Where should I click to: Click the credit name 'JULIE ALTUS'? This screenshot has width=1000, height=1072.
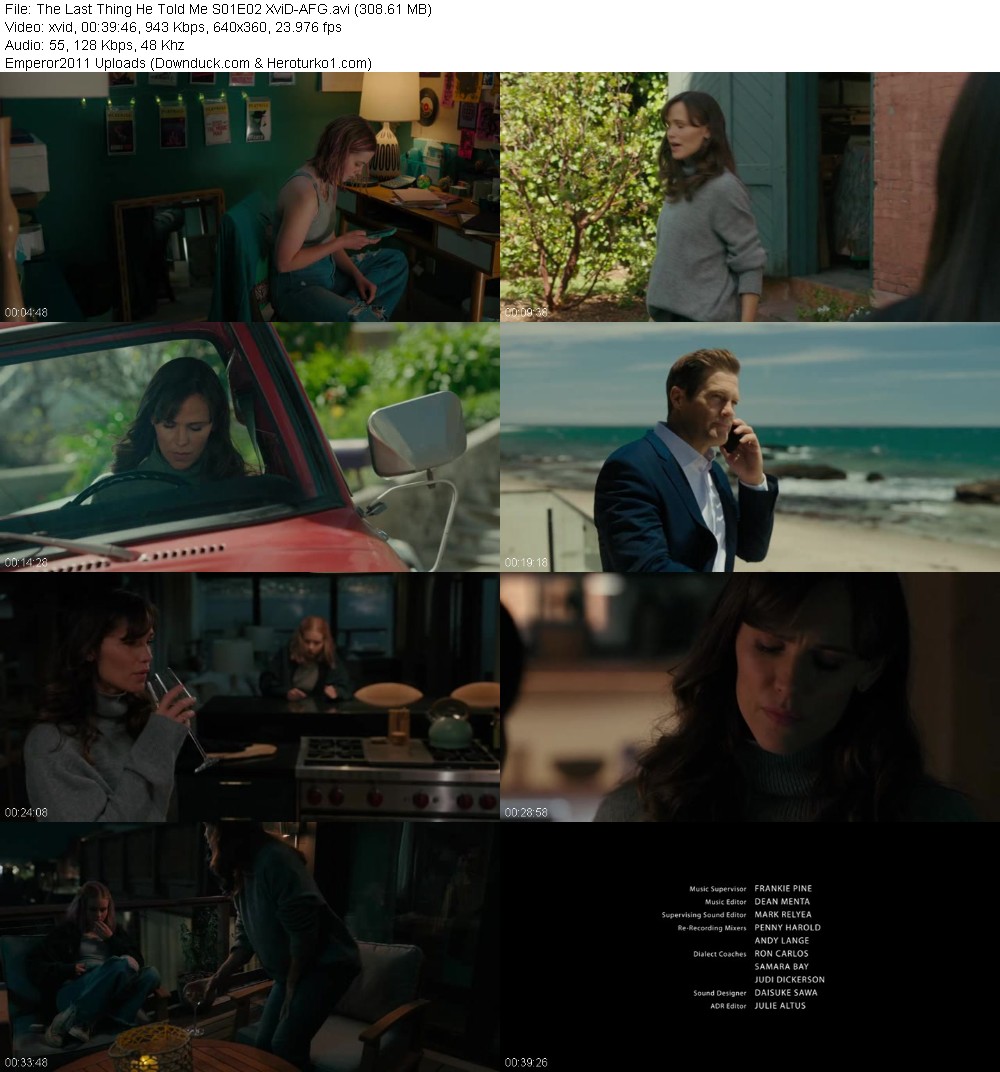click(x=780, y=1006)
